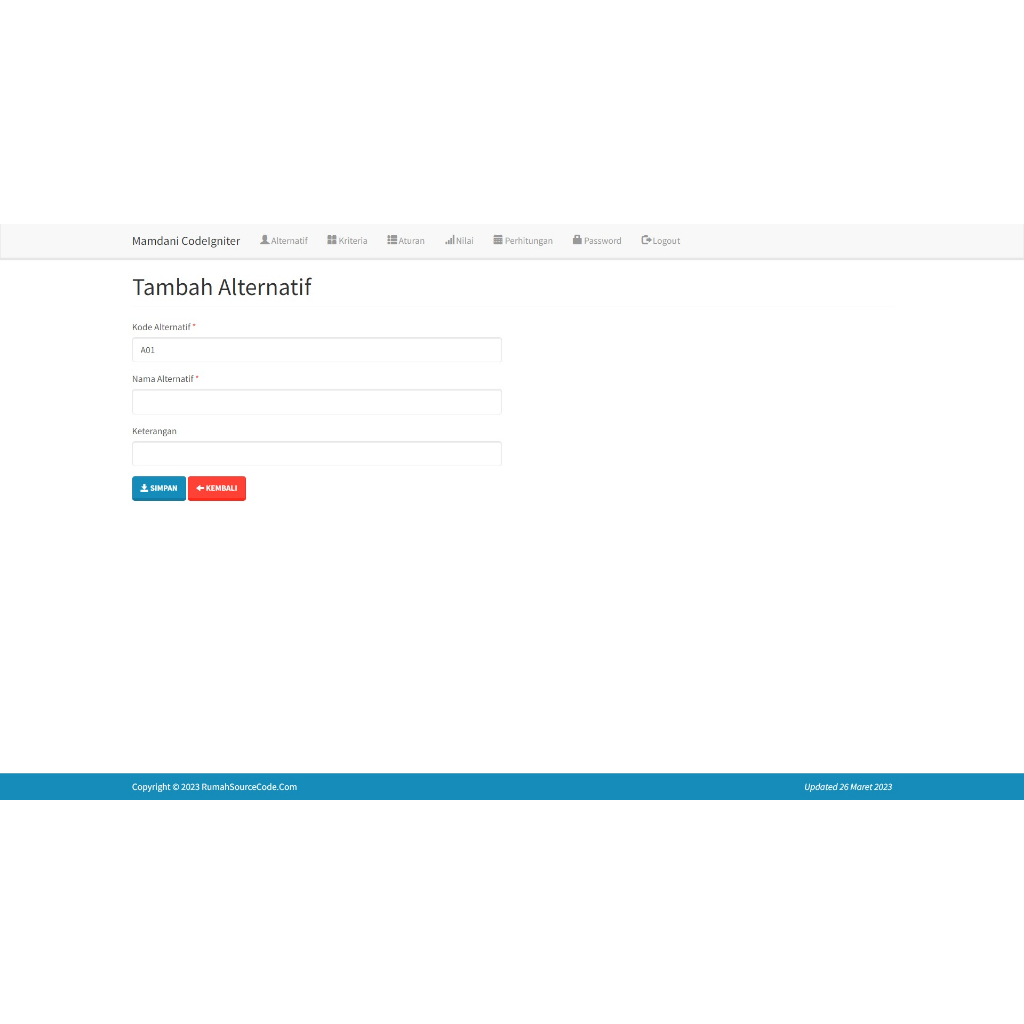The image size is (1024, 1024).
Task: Open the Kriteria menu item
Action: click(347, 240)
